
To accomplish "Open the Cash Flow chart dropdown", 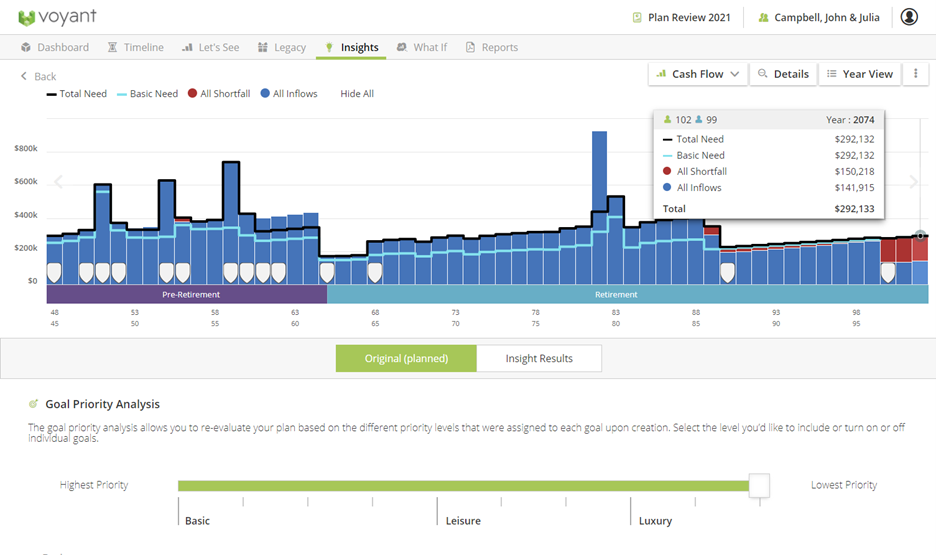I will 697,74.
